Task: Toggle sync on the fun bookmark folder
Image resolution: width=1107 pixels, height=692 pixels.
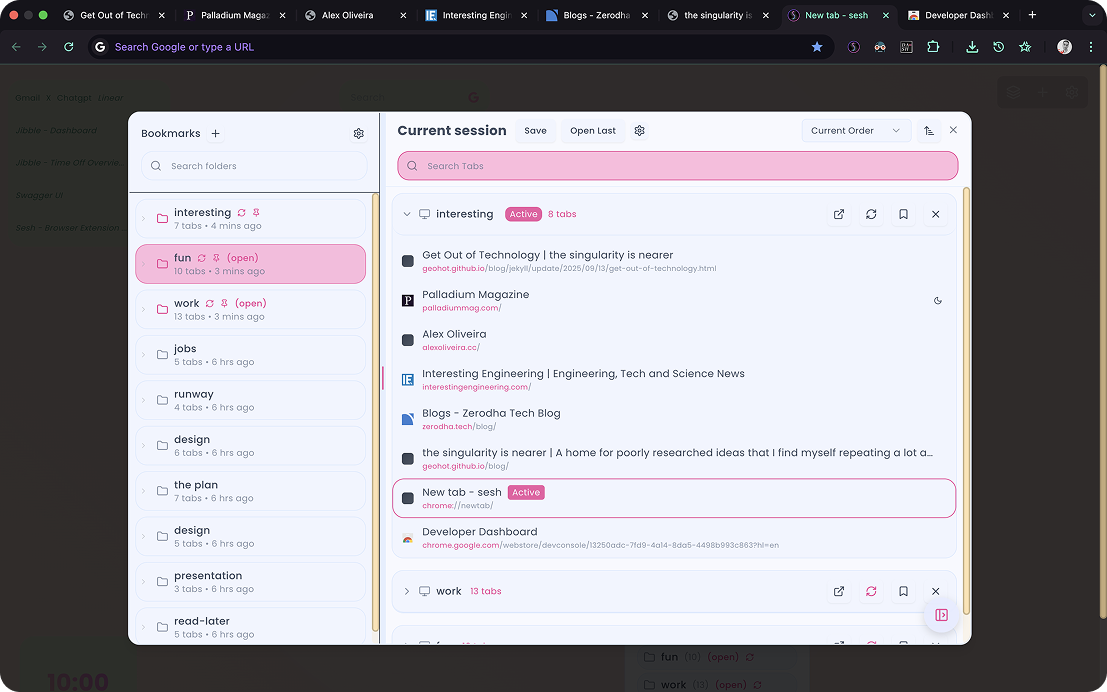Action: pos(202,258)
